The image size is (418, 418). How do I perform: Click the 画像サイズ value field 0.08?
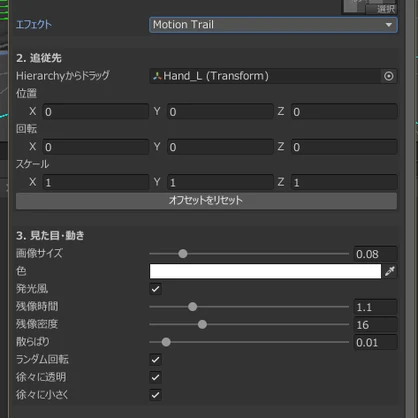click(x=375, y=254)
